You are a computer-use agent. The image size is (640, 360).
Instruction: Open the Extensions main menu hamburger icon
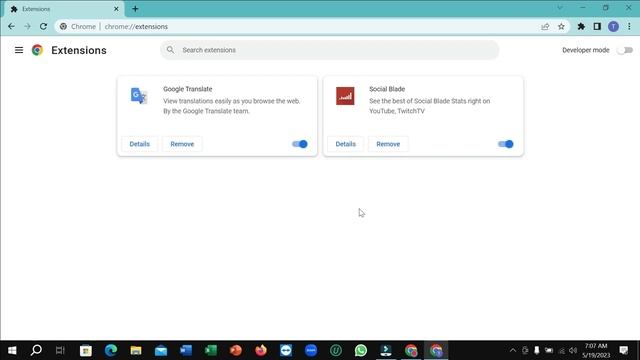19,50
